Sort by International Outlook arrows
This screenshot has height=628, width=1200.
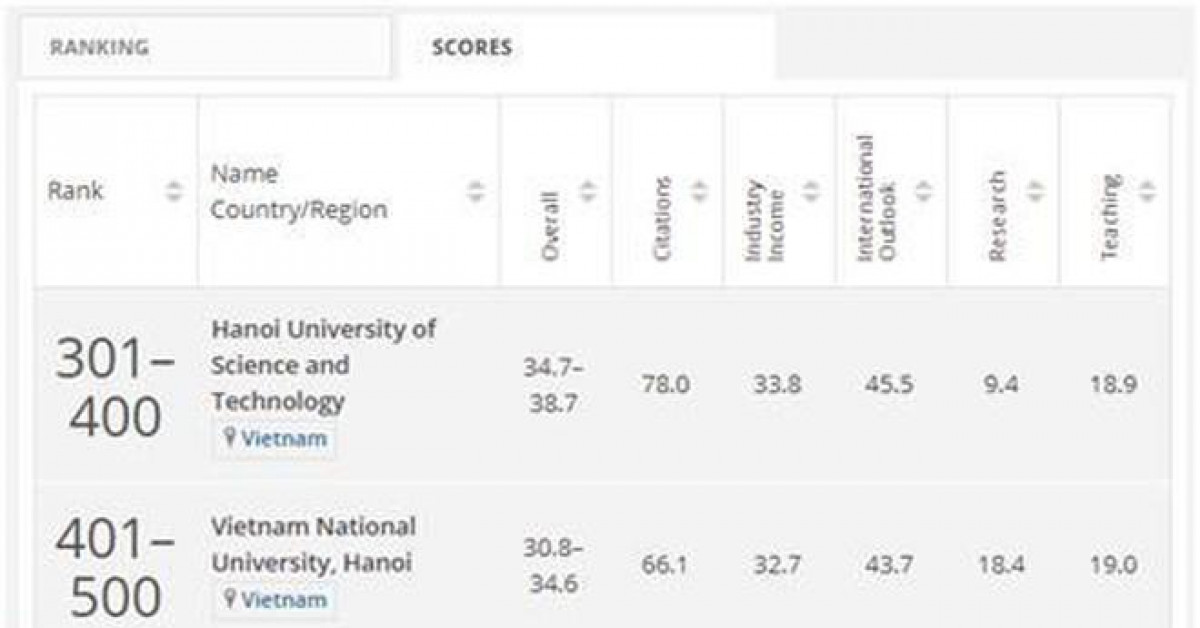[922, 191]
